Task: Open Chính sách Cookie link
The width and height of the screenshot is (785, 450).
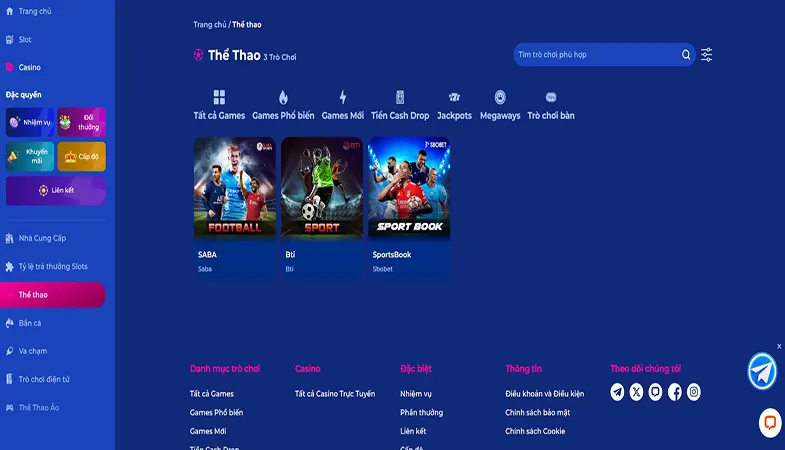Action: 535,431
